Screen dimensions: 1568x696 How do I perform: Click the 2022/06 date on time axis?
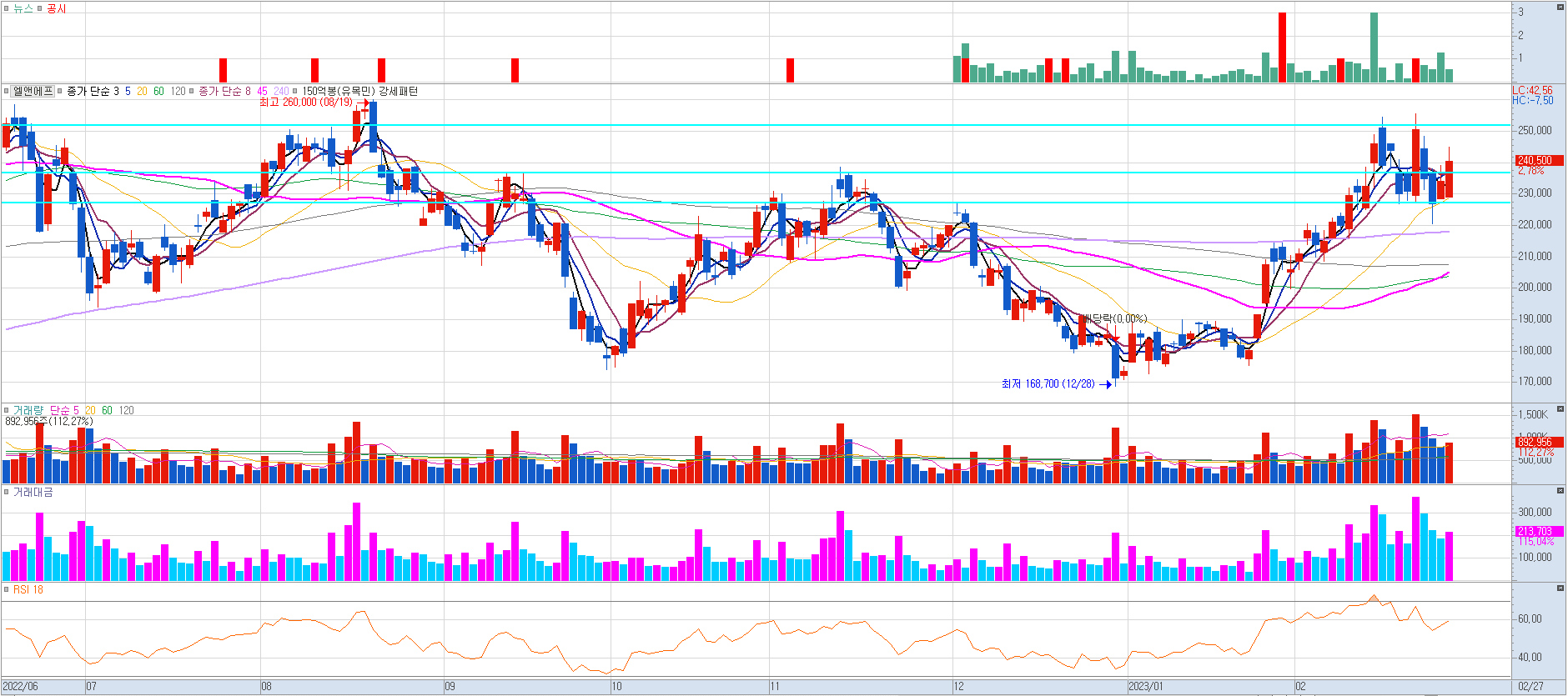pyautogui.click(x=20, y=687)
